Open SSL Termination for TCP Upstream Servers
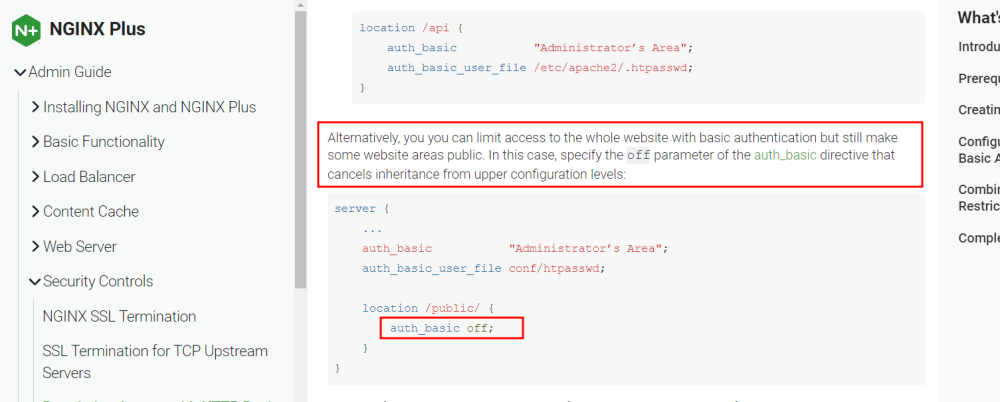 point(155,362)
